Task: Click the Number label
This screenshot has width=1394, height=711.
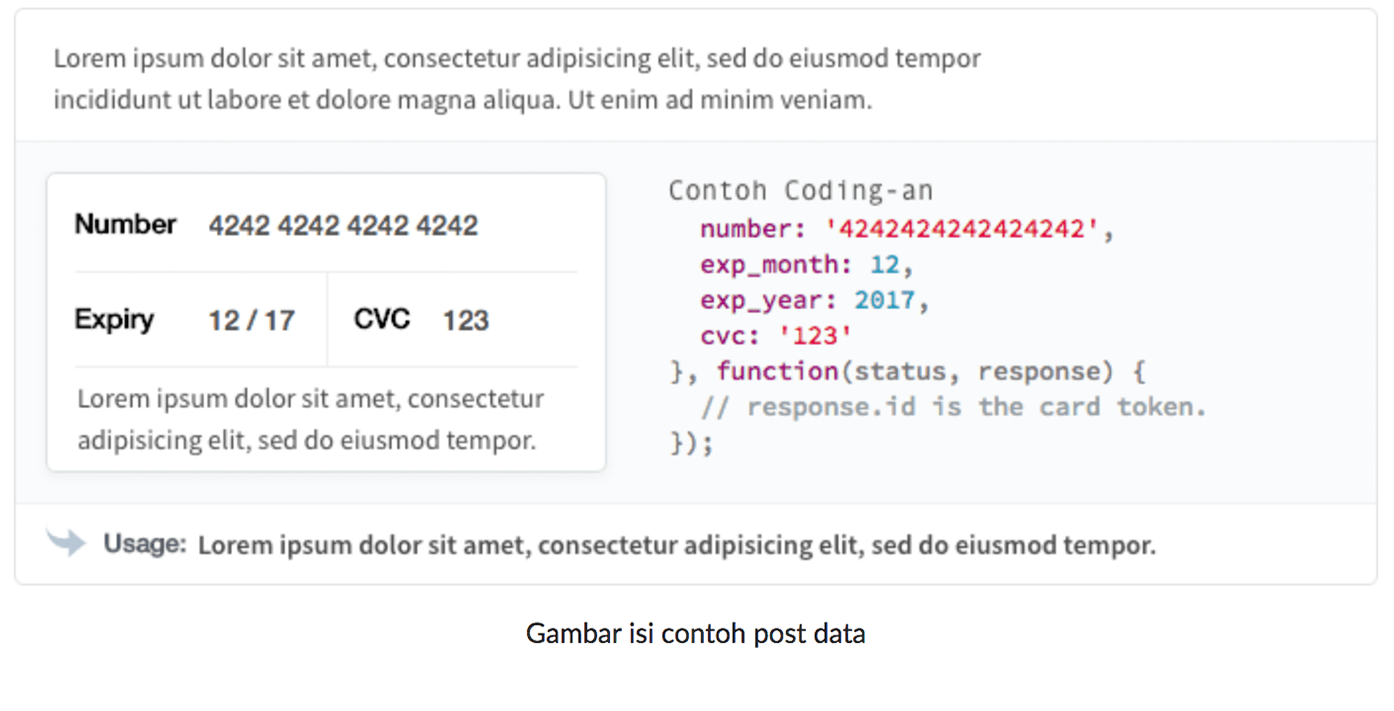Action: click(x=125, y=224)
